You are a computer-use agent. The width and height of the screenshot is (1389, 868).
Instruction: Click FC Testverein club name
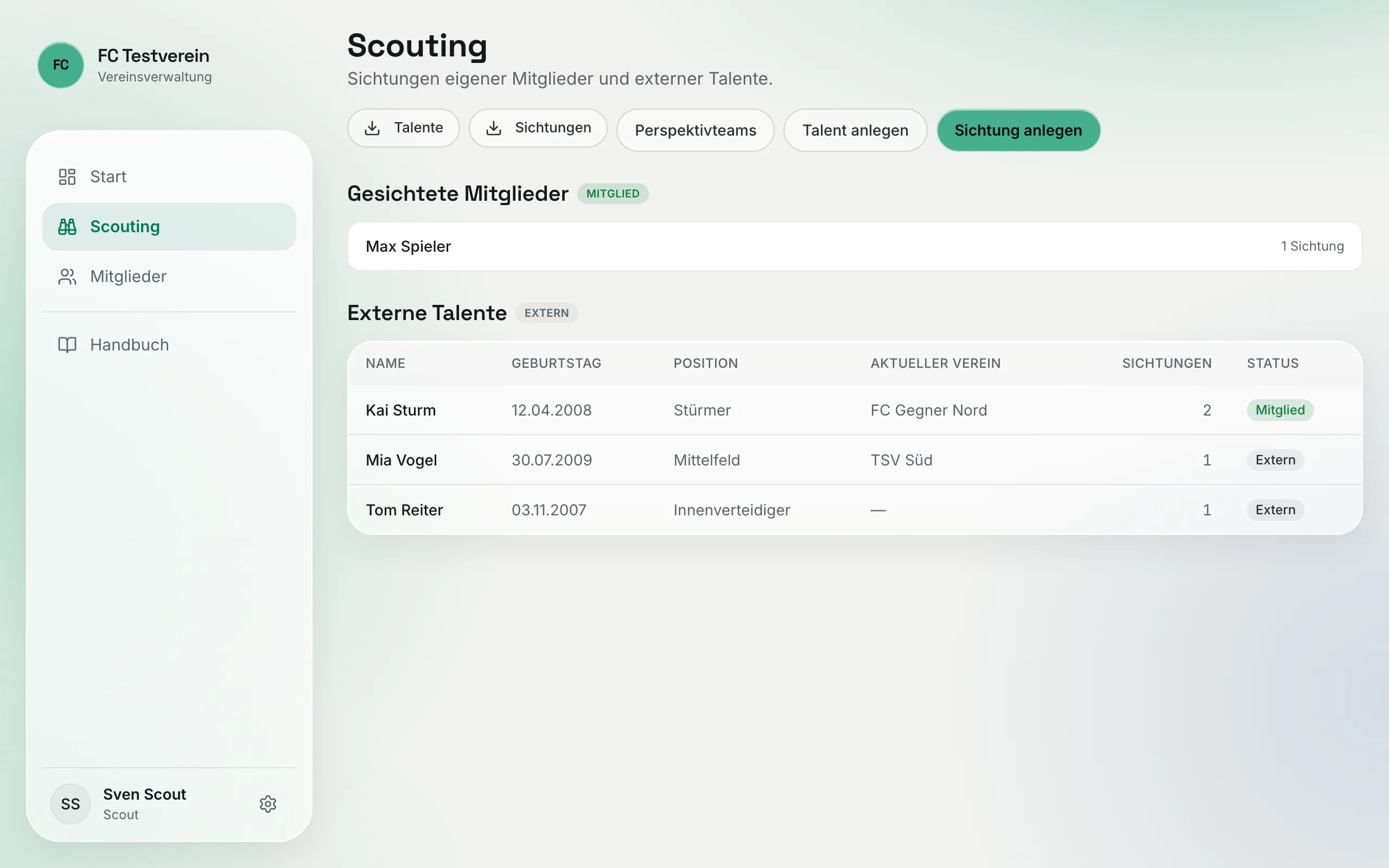(x=153, y=56)
